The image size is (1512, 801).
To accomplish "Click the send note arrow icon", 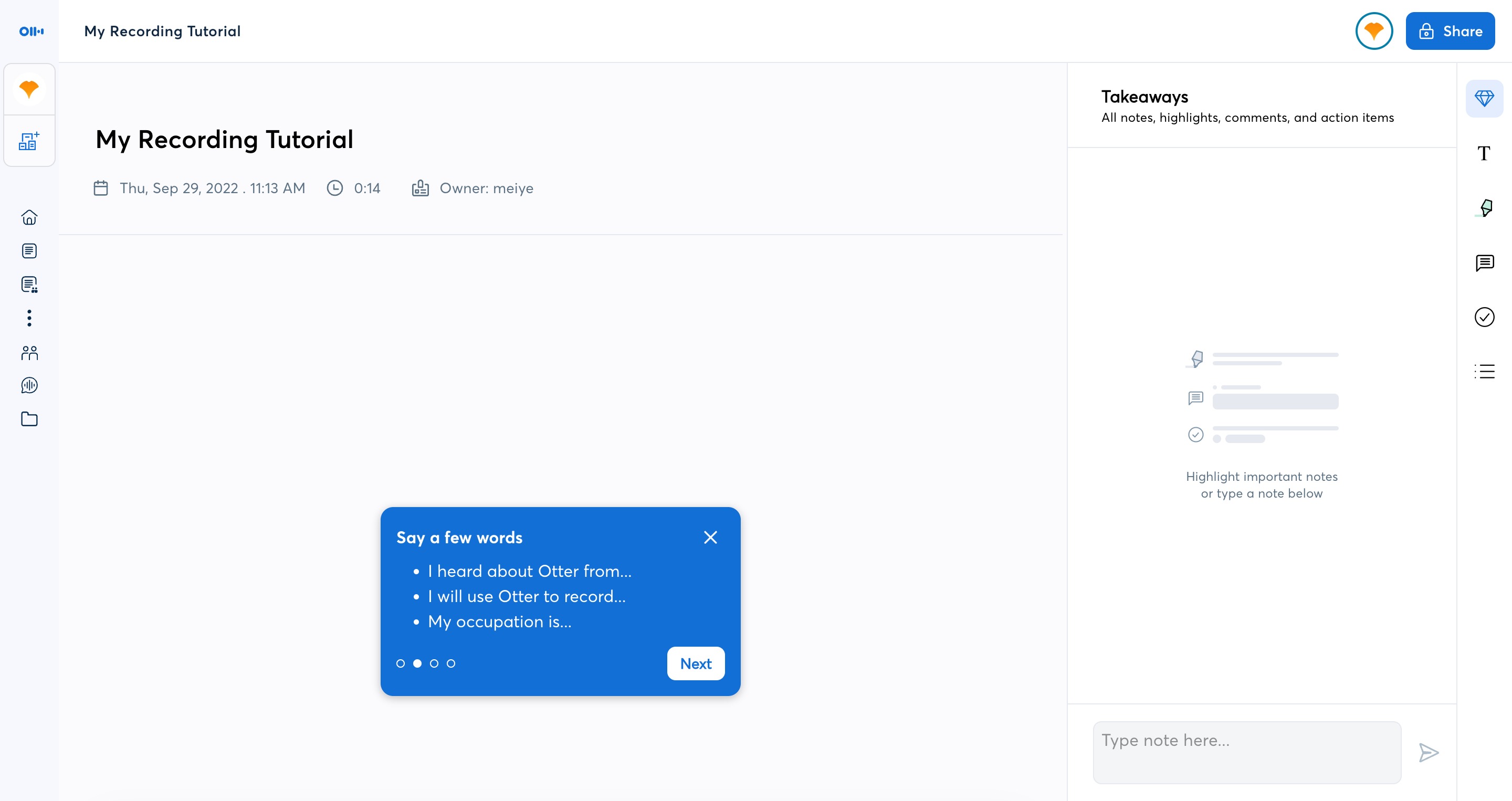I will tap(1428, 753).
